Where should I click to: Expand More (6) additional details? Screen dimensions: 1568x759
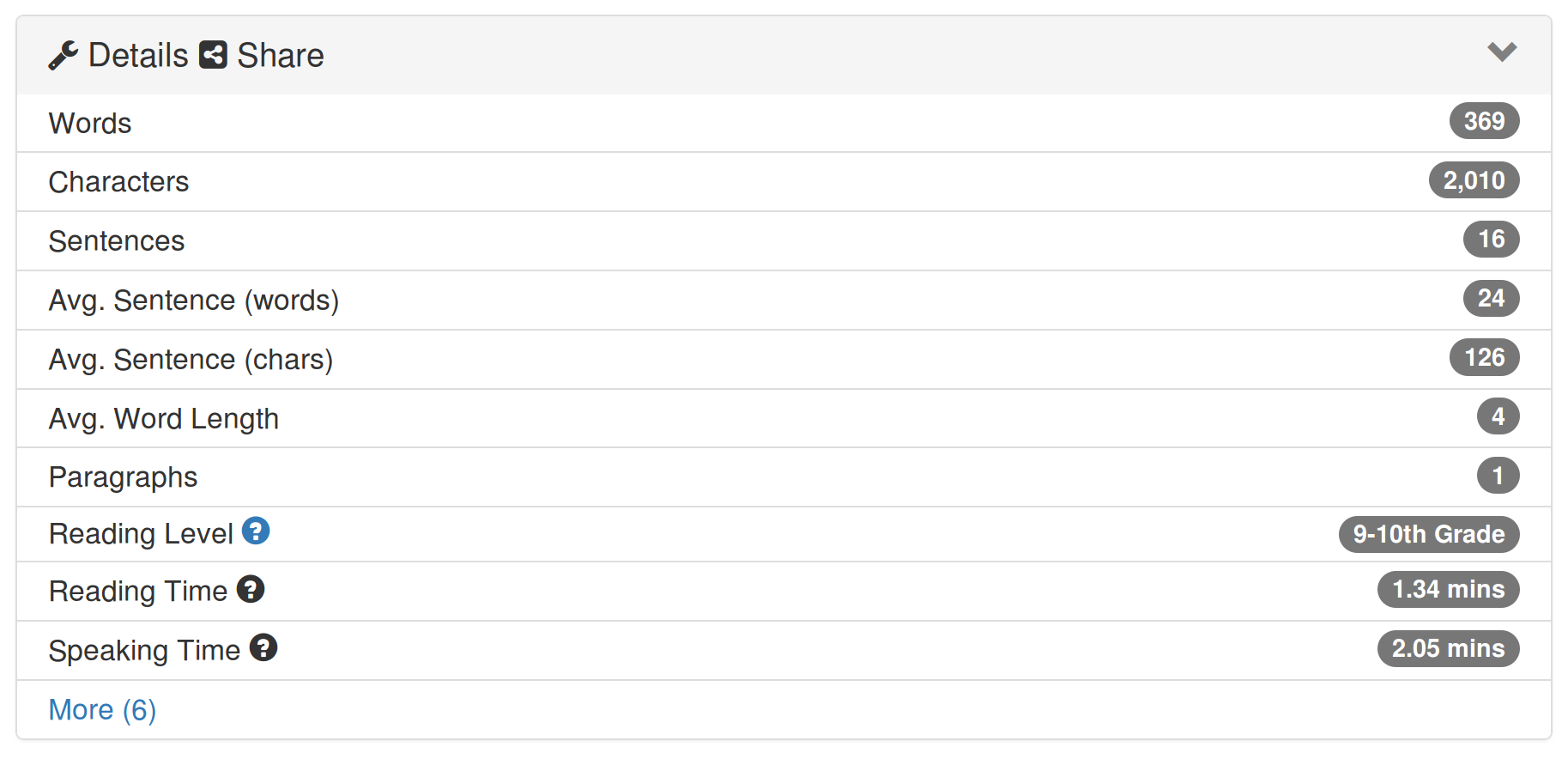102,710
